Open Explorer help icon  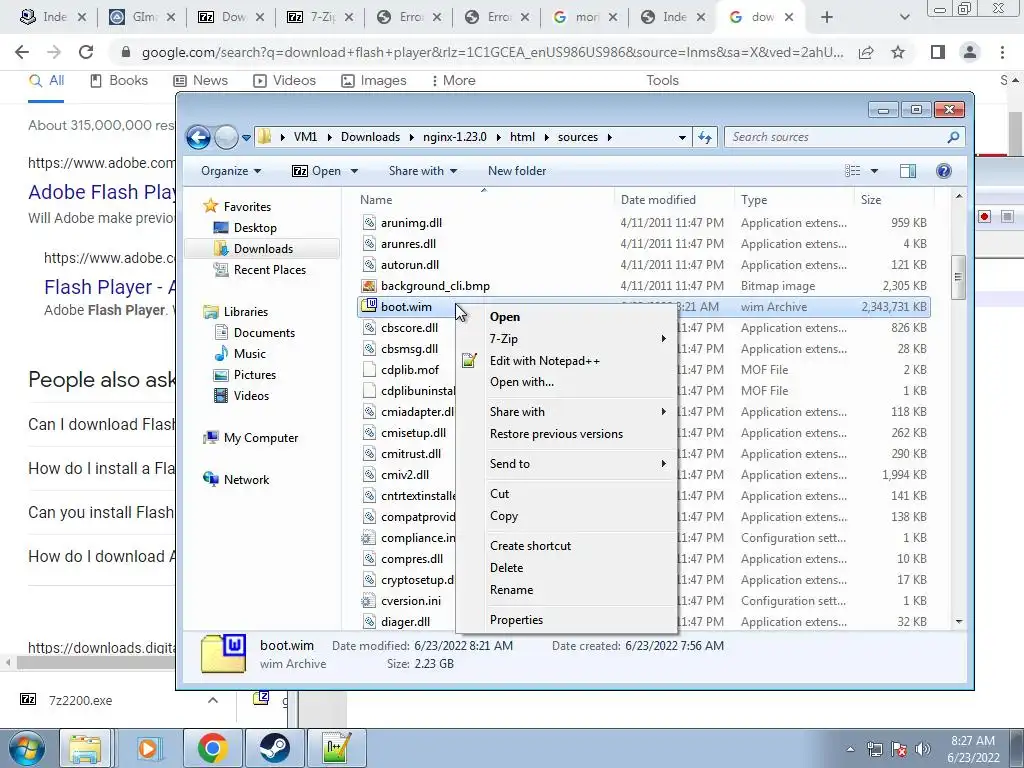pos(944,171)
